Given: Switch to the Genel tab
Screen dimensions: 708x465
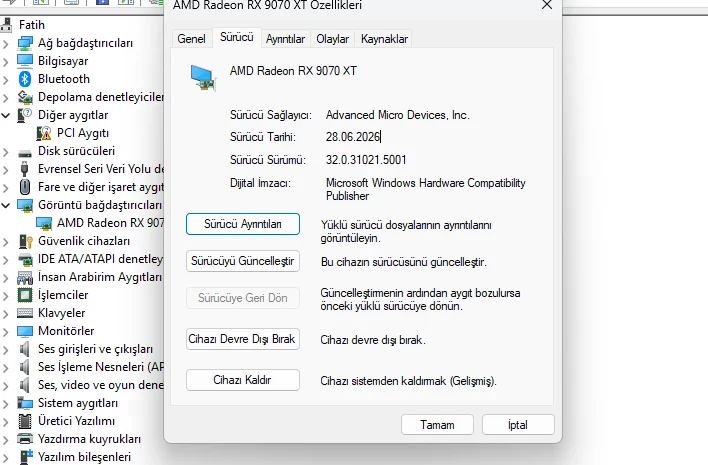Looking at the screenshot, I should (x=191, y=39).
